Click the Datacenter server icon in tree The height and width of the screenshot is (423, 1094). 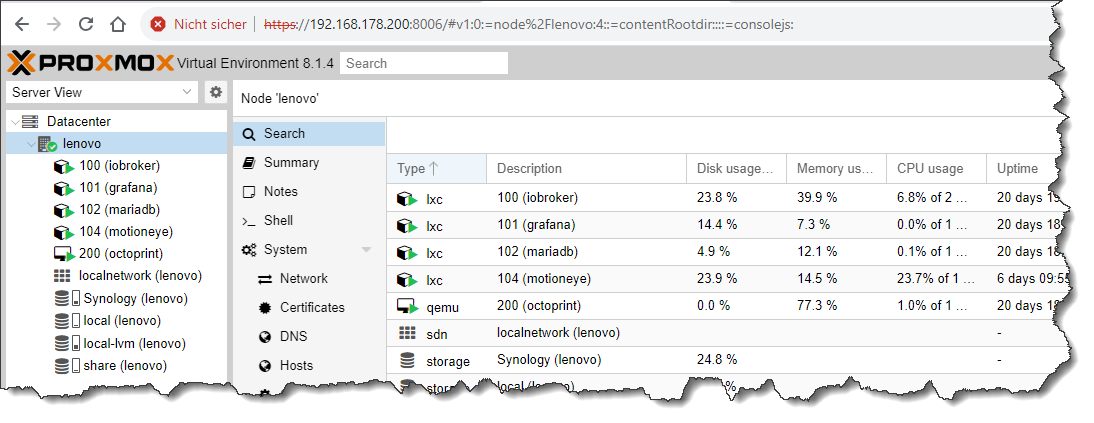coord(29,121)
